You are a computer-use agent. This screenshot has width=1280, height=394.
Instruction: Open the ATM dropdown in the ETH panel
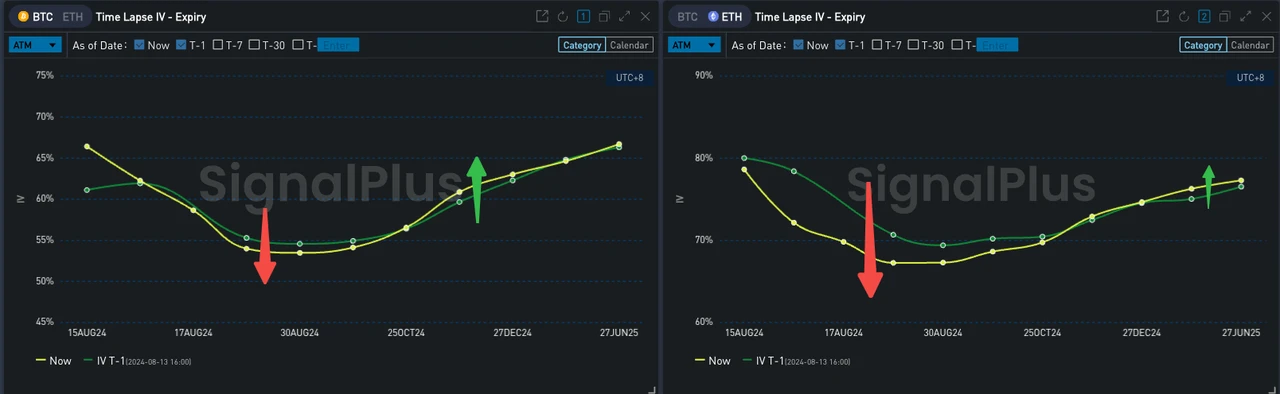[x=695, y=45]
